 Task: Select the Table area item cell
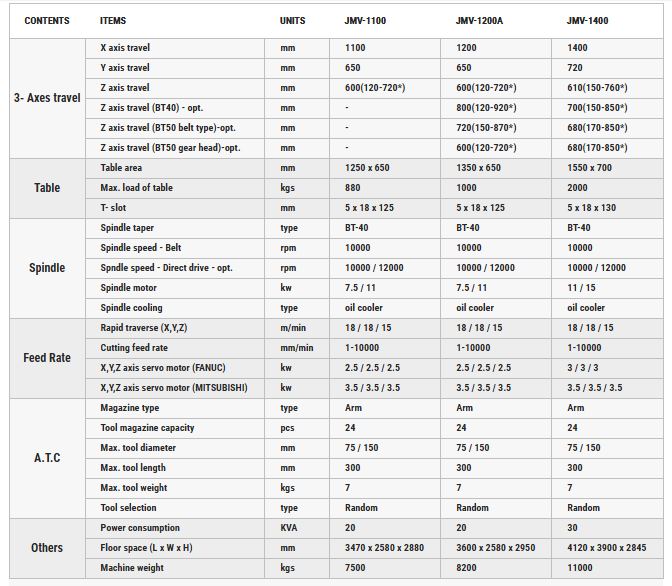(175, 168)
